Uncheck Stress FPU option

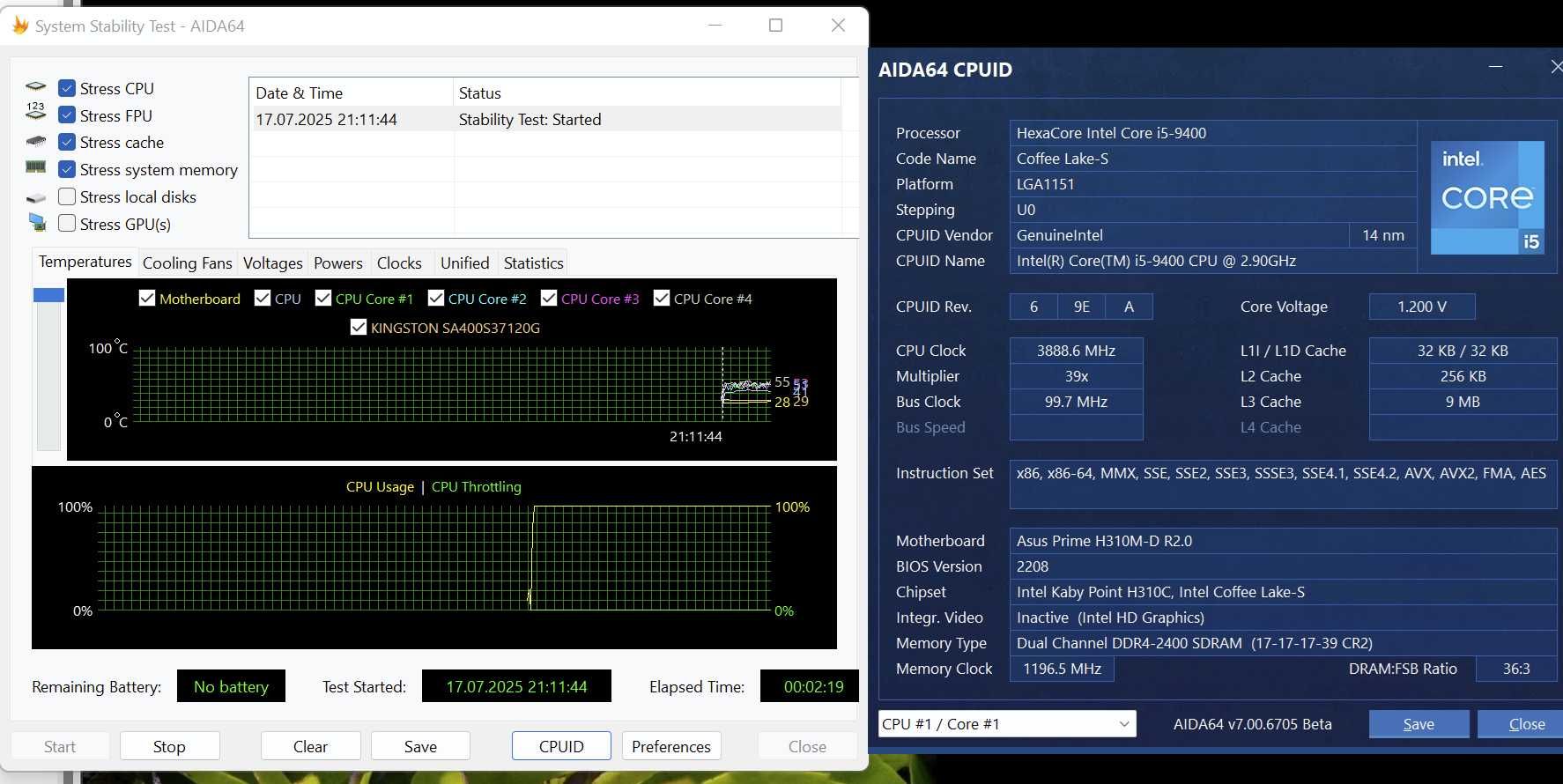[x=67, y=115]
